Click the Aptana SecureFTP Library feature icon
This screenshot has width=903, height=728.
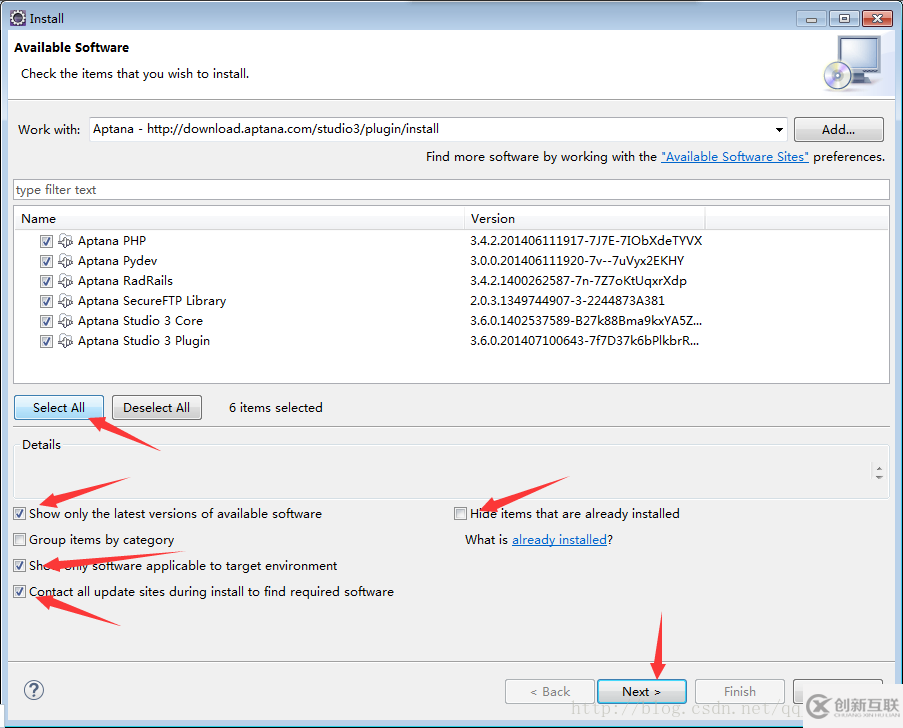point(66,301)
